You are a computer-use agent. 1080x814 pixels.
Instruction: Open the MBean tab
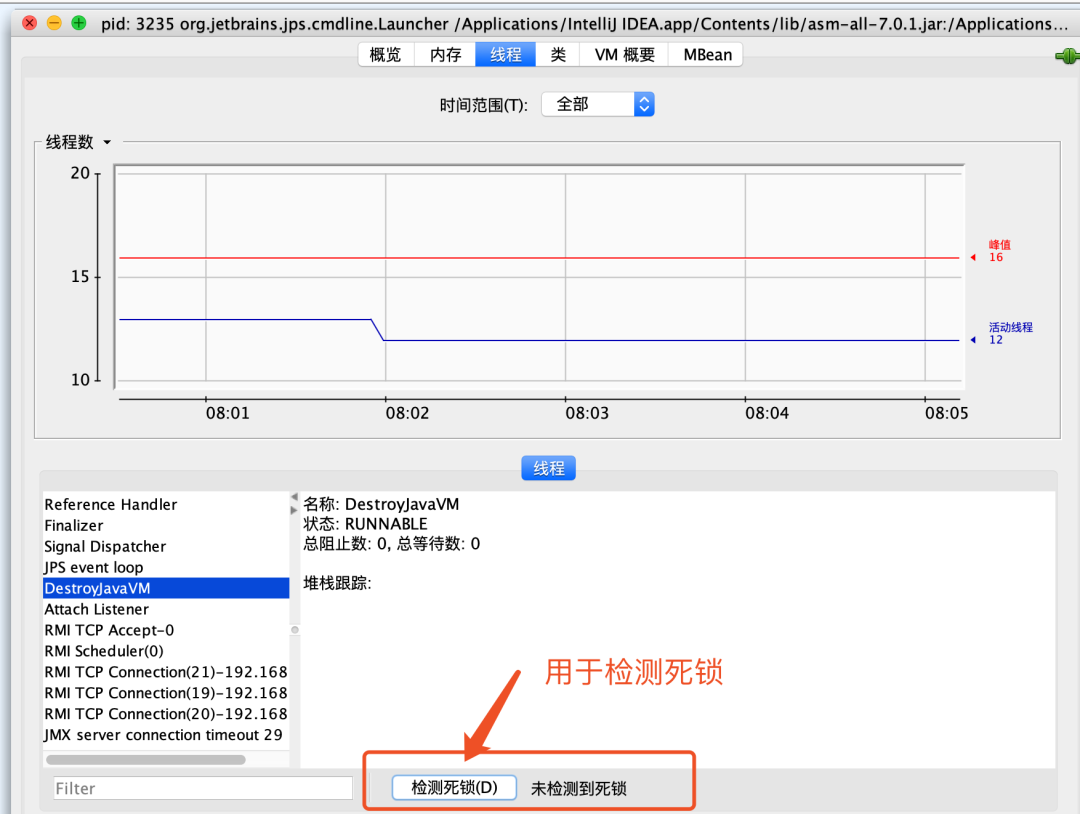coord(707,54)
